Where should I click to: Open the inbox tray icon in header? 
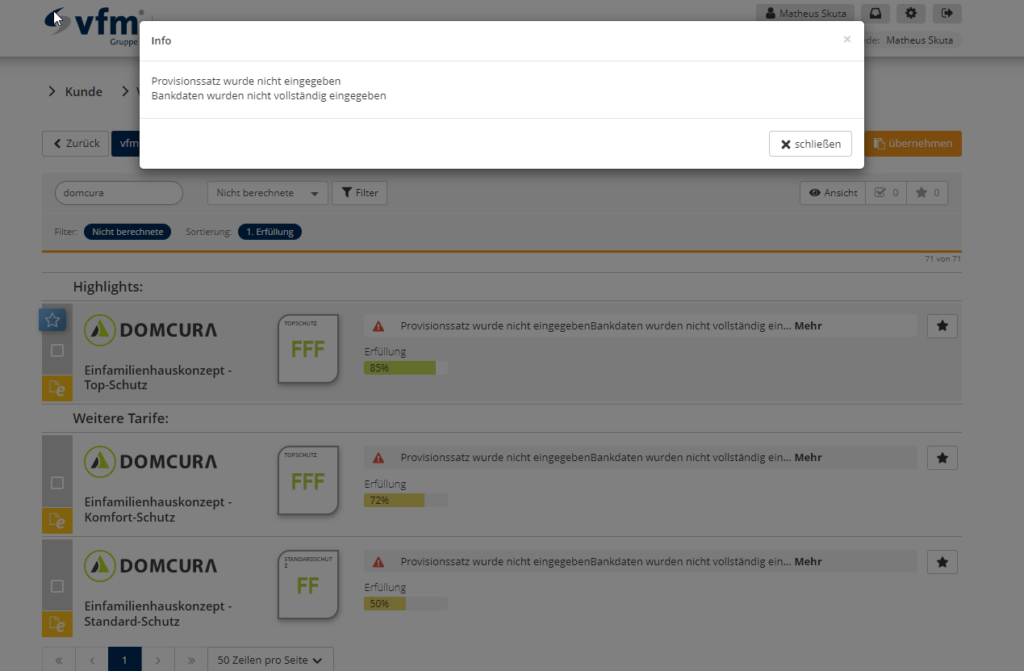(875, 13)
